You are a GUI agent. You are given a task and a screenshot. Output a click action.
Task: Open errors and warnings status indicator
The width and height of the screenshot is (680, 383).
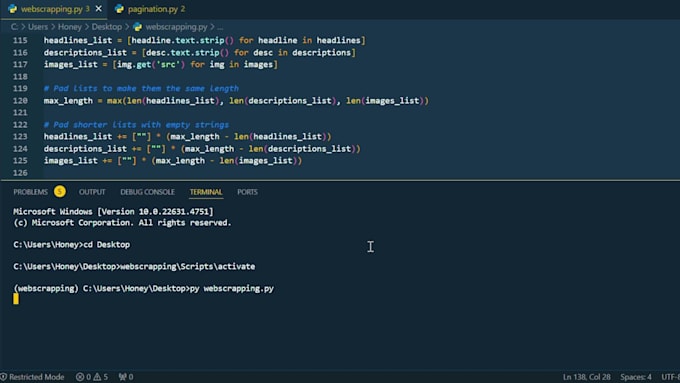pos(92,377)
